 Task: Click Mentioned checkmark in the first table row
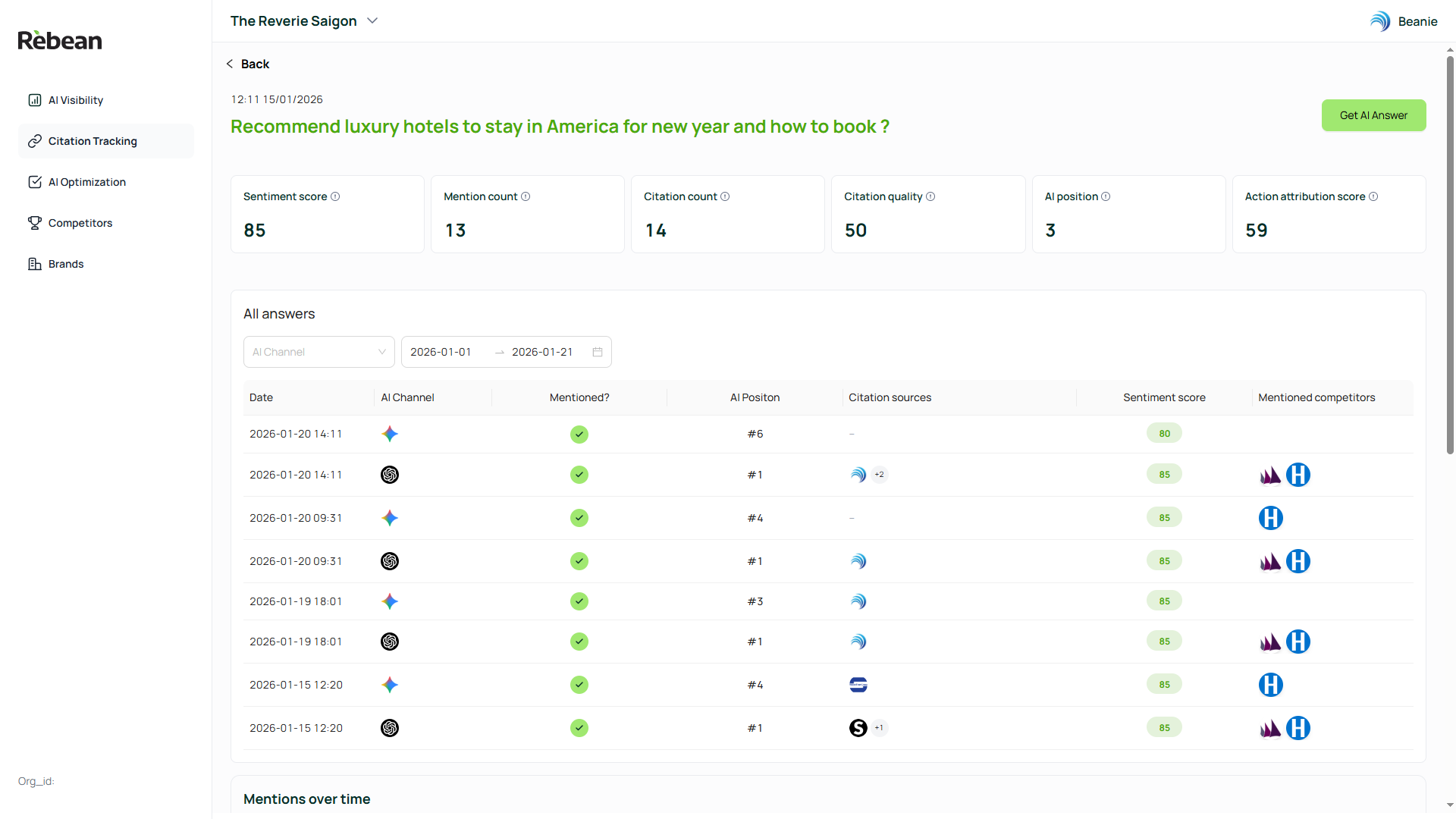tap(579, 435)
